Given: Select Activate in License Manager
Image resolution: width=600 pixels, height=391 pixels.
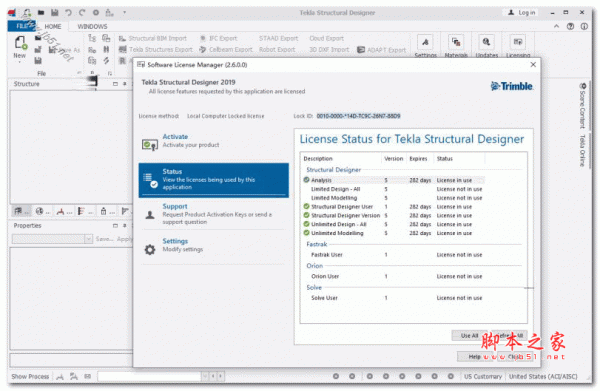Looking at the screenshot, I should (213, 142).
